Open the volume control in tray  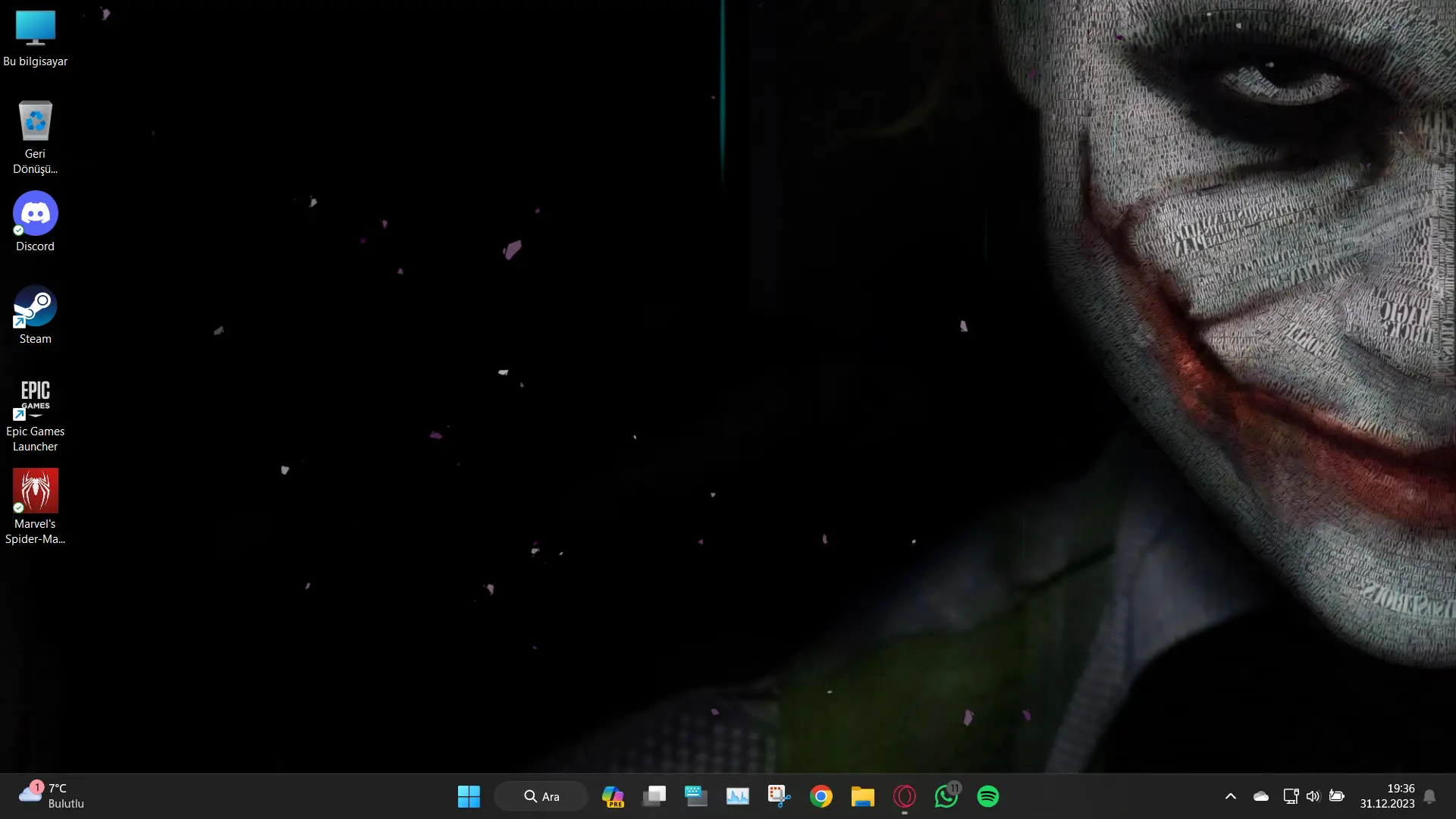(x=1313, y=796)
